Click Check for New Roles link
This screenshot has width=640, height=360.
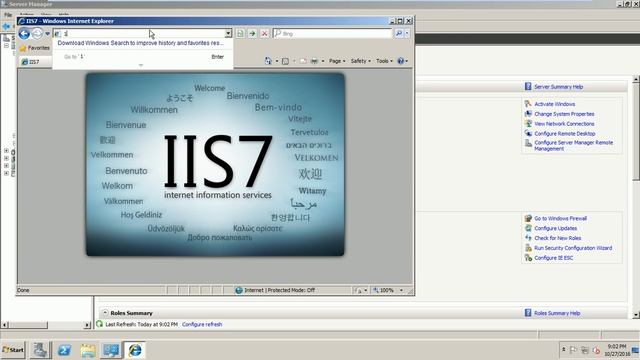[558, 238]
